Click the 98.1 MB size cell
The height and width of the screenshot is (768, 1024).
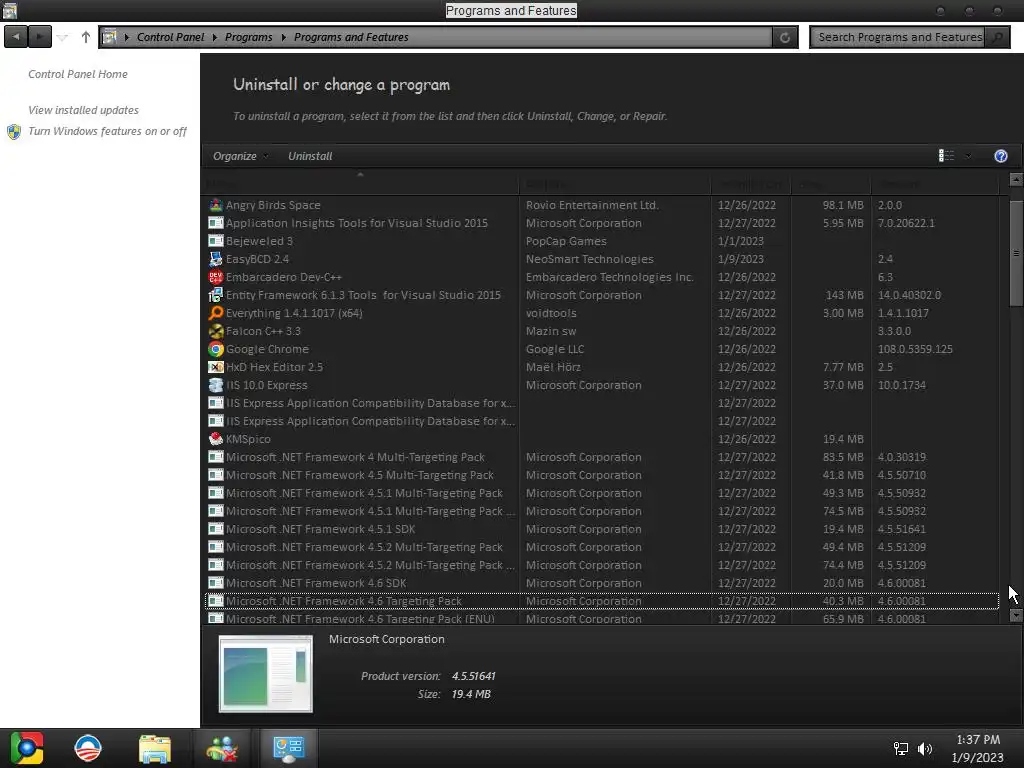point(842,205)
